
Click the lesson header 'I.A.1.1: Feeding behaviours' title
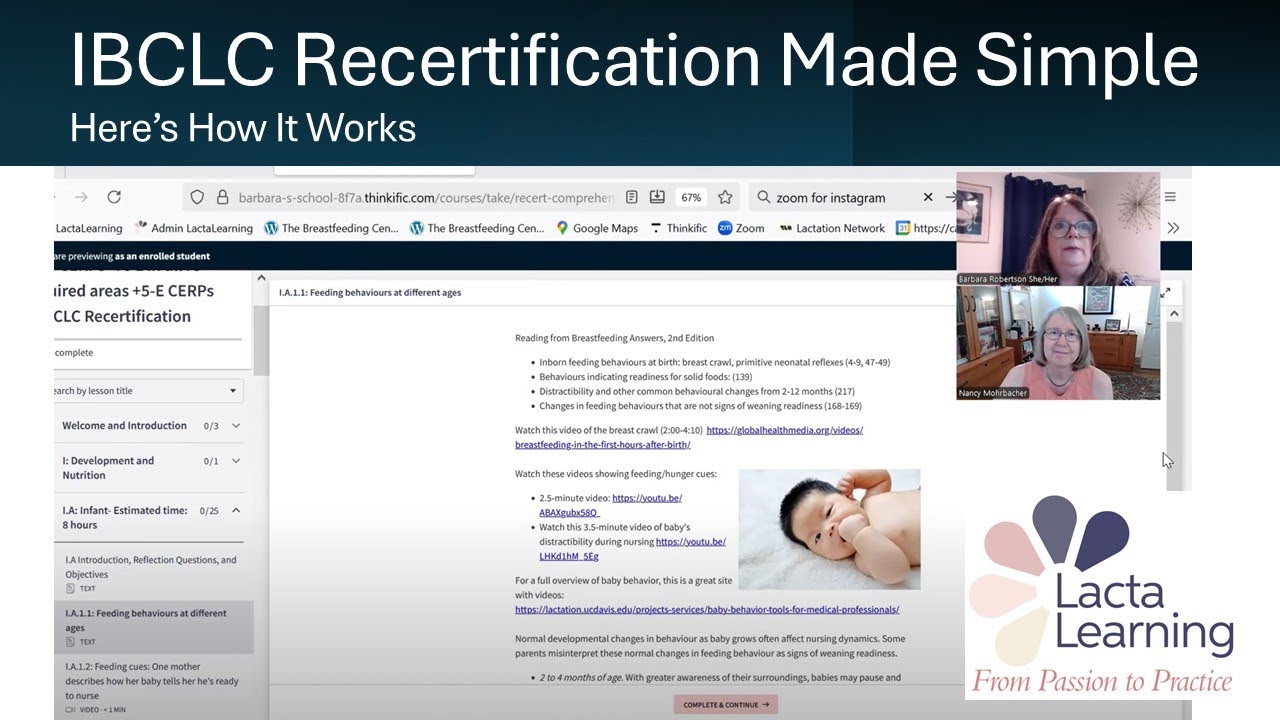tap(370, 293)
